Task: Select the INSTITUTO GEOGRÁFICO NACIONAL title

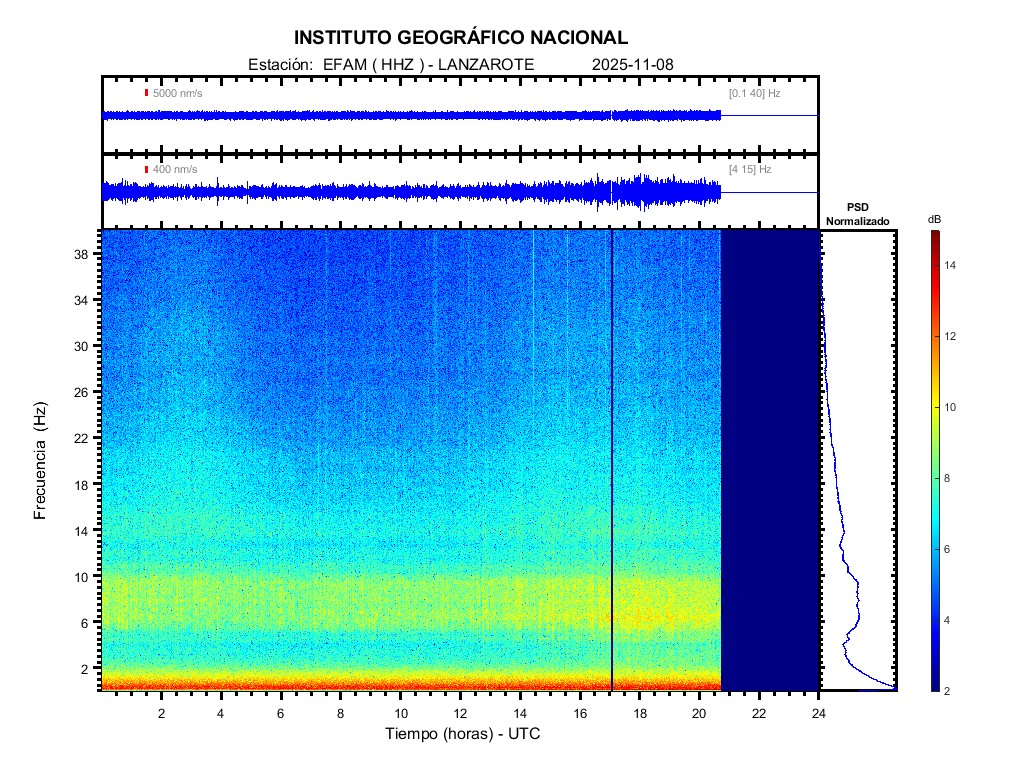Action: tap(460, 38)
